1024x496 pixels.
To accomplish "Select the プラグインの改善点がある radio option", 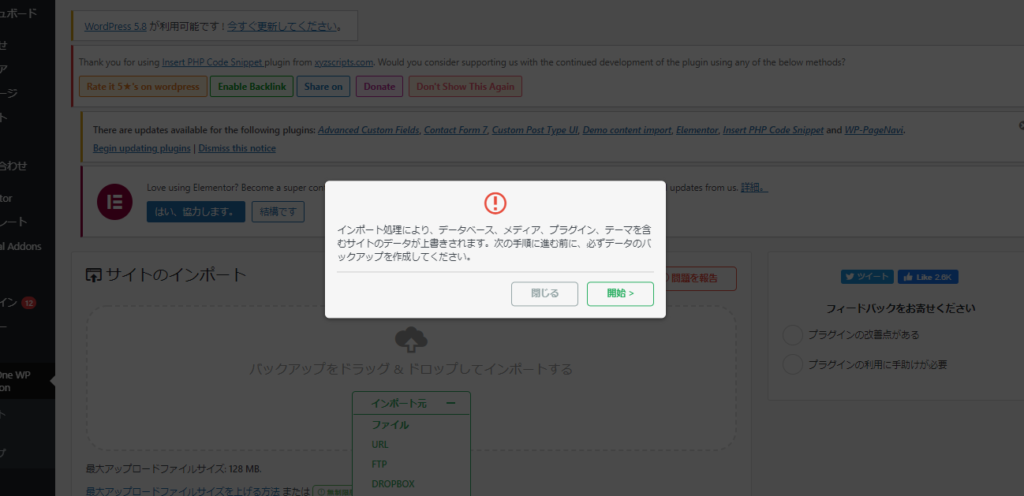I will pyautogui.click(x=793, y=334).
